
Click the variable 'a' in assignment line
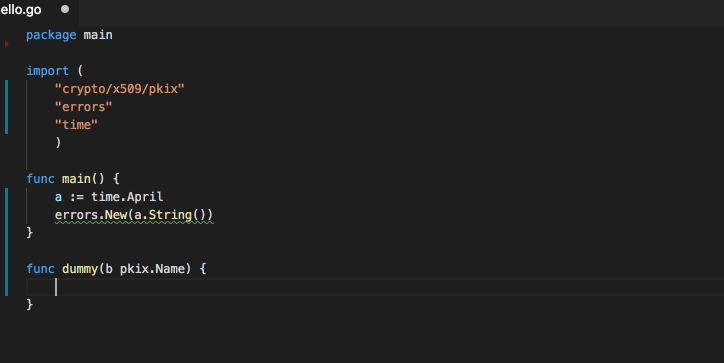pyautogui.click(x=58, y=197)
